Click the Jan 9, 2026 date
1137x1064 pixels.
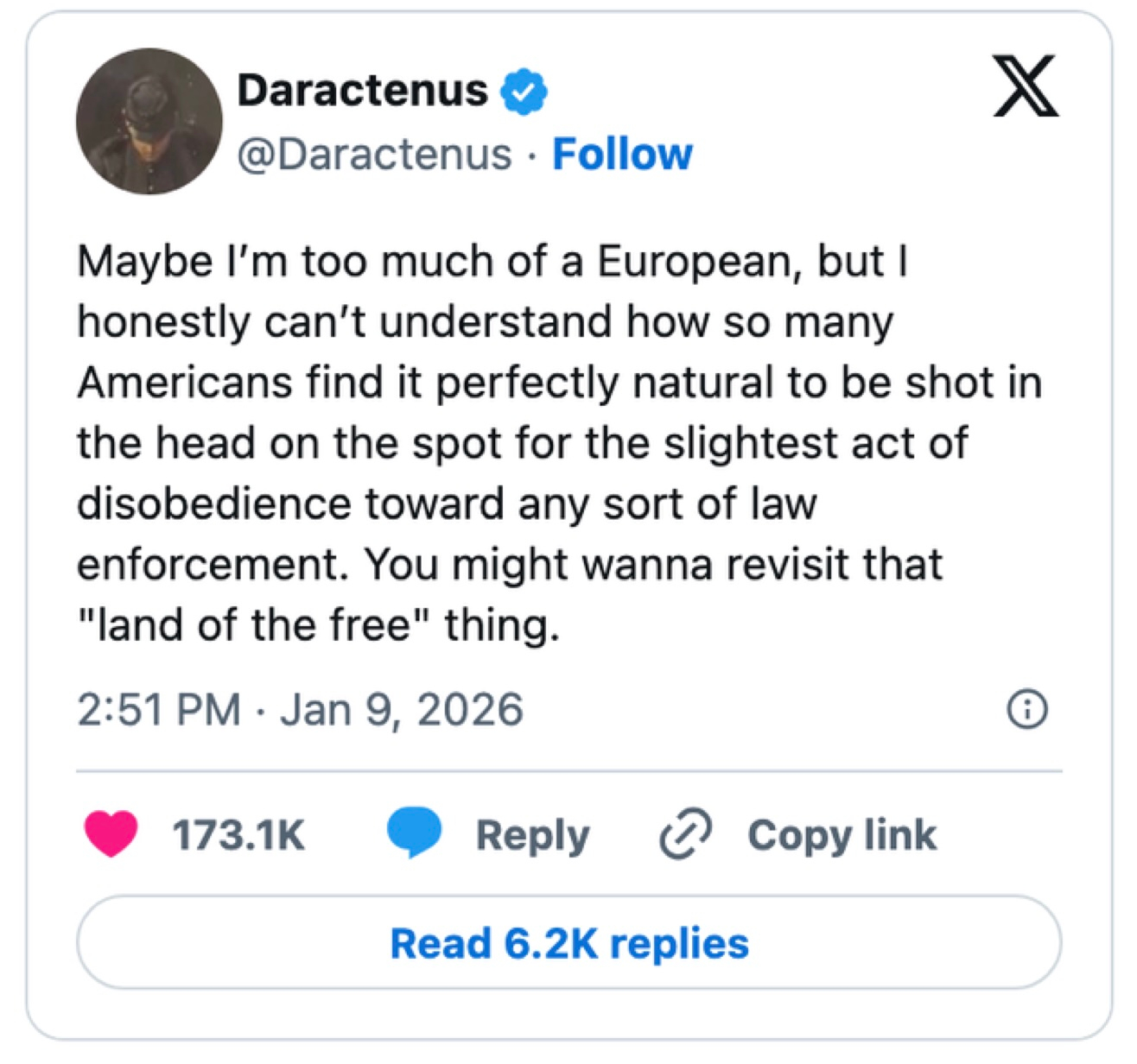click(x=401, y=710)
